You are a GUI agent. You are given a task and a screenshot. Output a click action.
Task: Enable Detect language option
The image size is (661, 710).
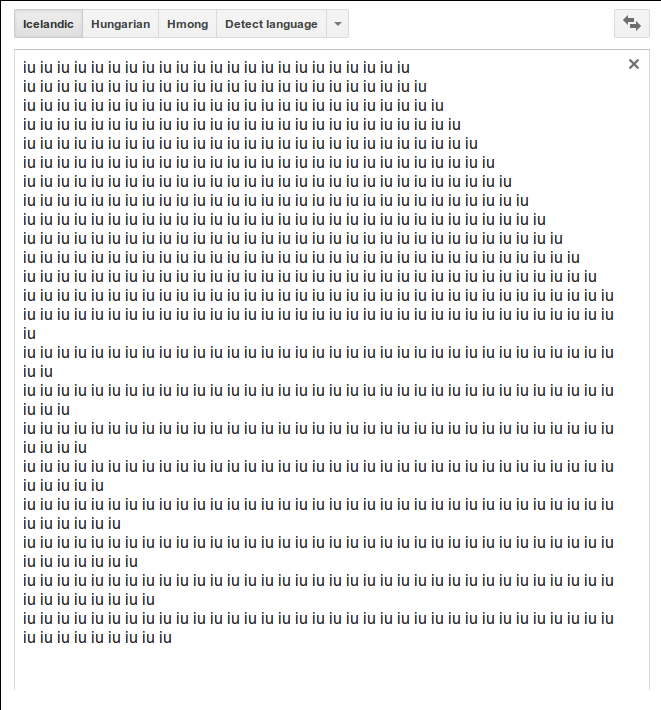point(271,24)
